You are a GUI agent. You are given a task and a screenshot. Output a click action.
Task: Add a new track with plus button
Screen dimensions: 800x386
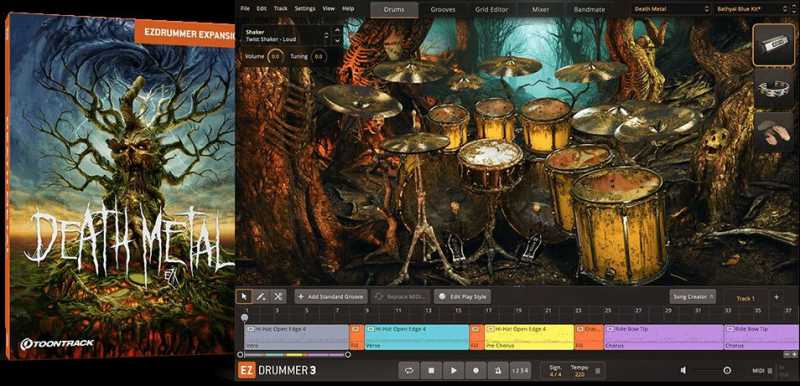(x=777, y=297)
